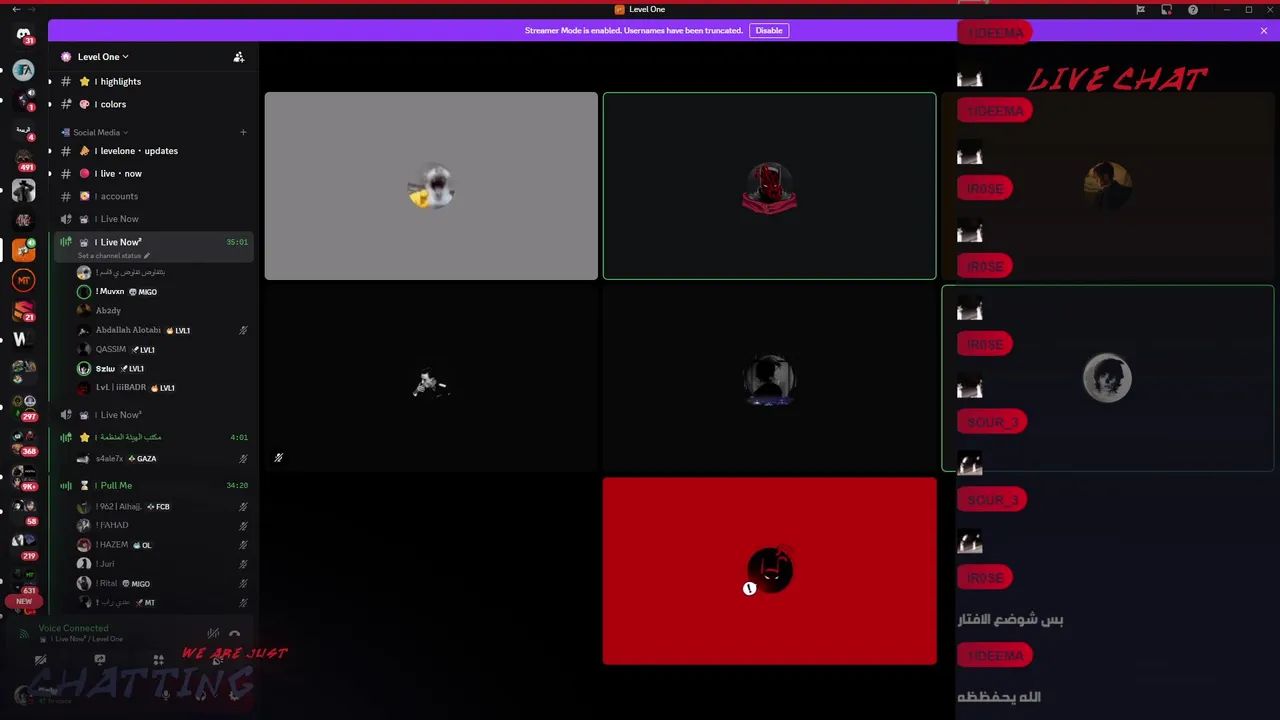Toggle microphone mute in user panel
This screenshot has width=1280, height=720.
pos(167,695)
